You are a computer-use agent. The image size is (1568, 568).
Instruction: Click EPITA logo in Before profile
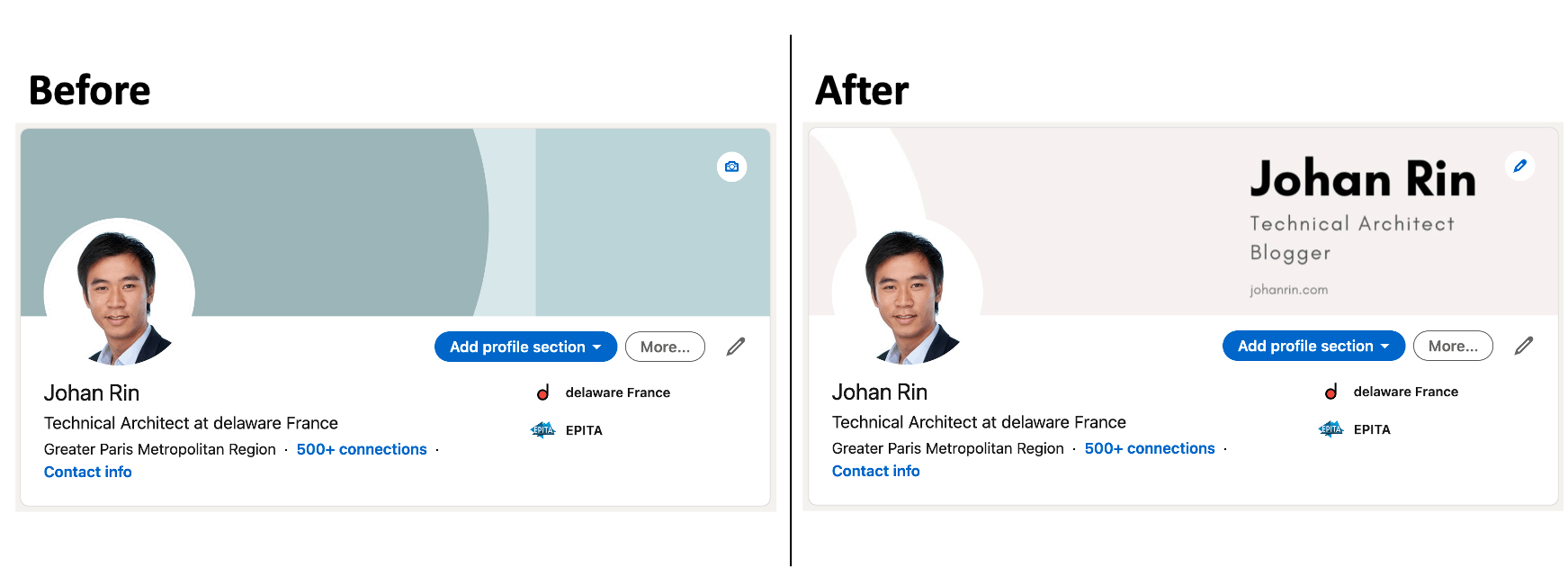543,430
